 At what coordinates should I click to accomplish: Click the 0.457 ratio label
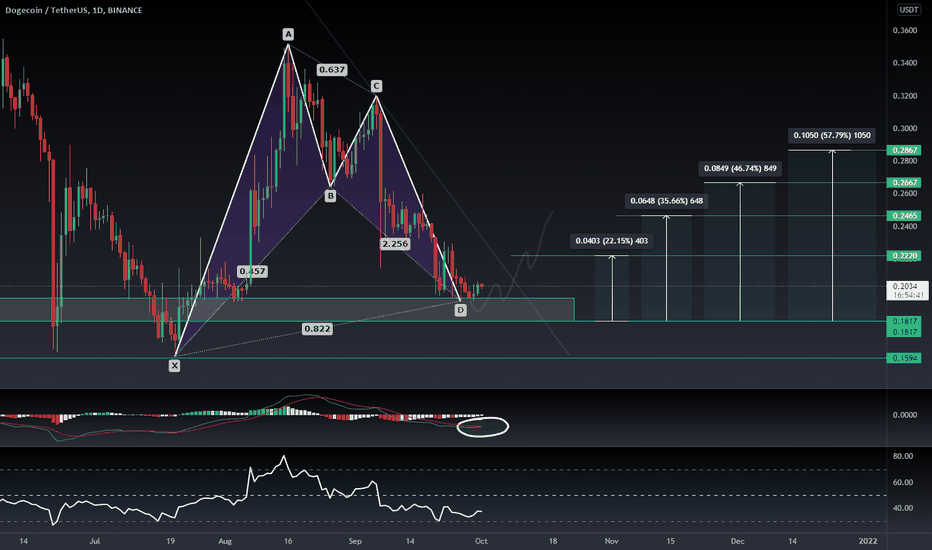[252, 271]
